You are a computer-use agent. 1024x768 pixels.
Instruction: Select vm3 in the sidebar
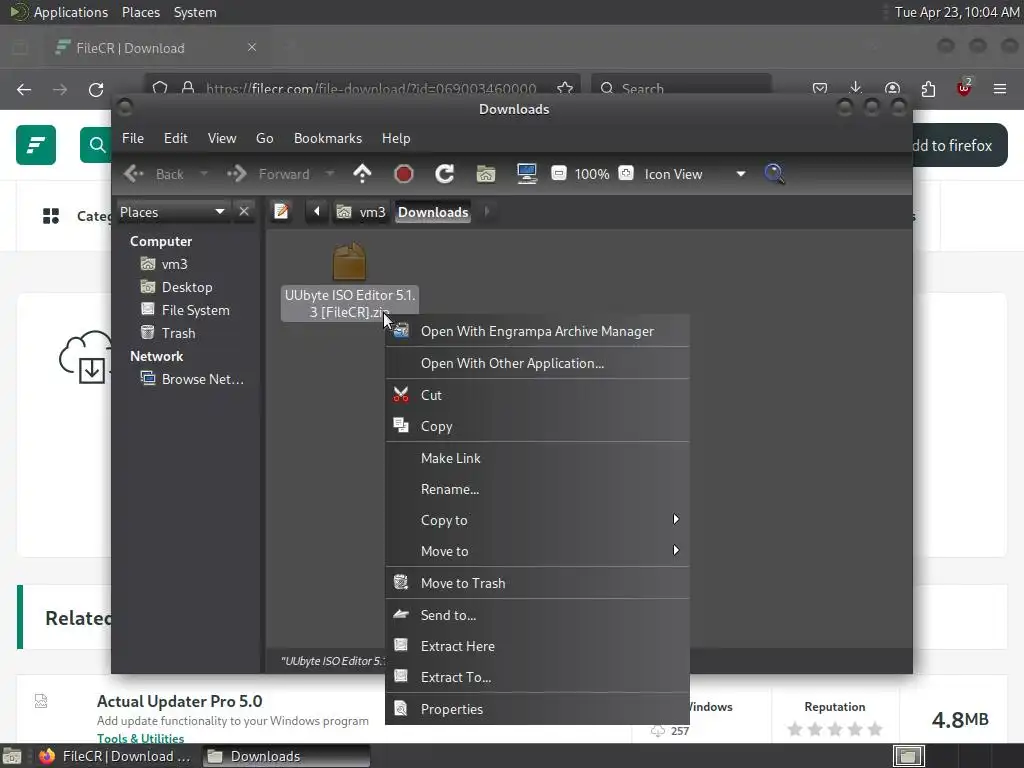pyautogui.click(x=174, y=264)
